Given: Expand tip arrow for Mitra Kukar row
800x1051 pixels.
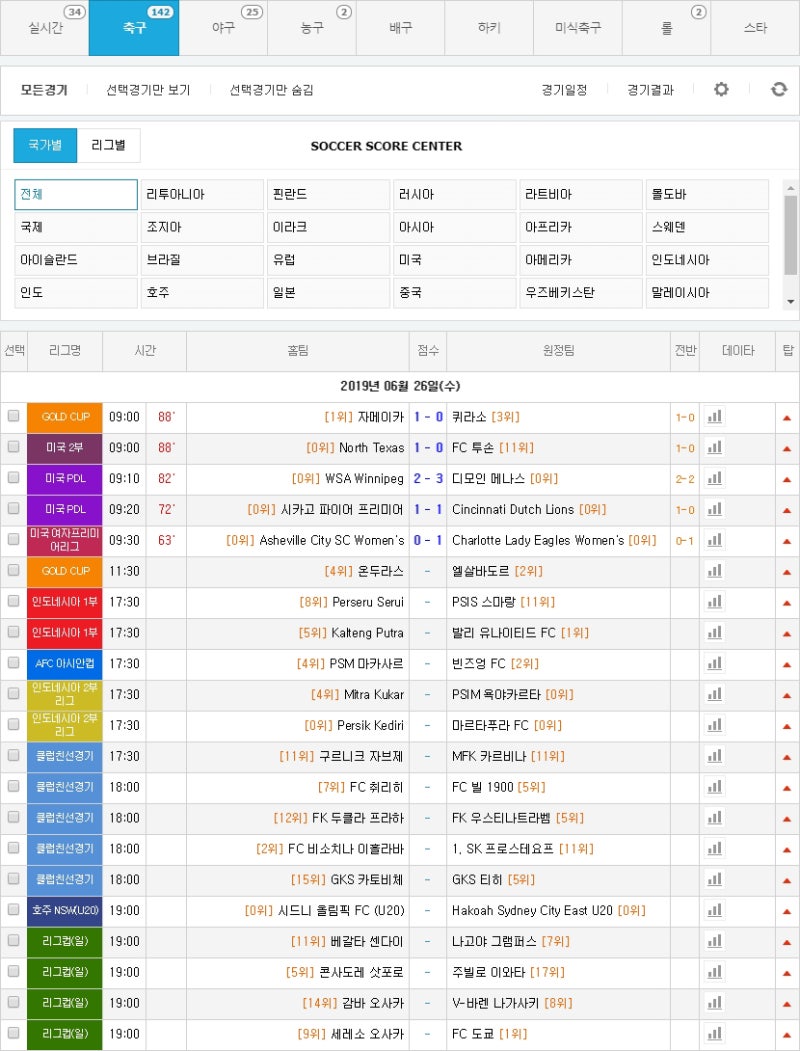Looking at the screenshot, I should [x=787, y=695].
